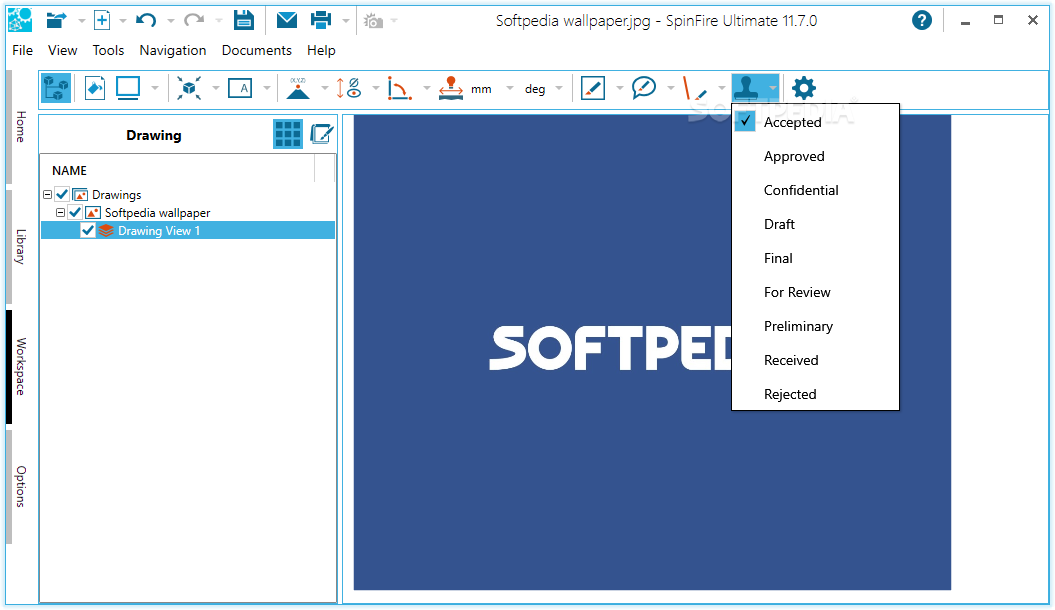Open the help question mark icon
1055x610 pixels.
point(922,21)
